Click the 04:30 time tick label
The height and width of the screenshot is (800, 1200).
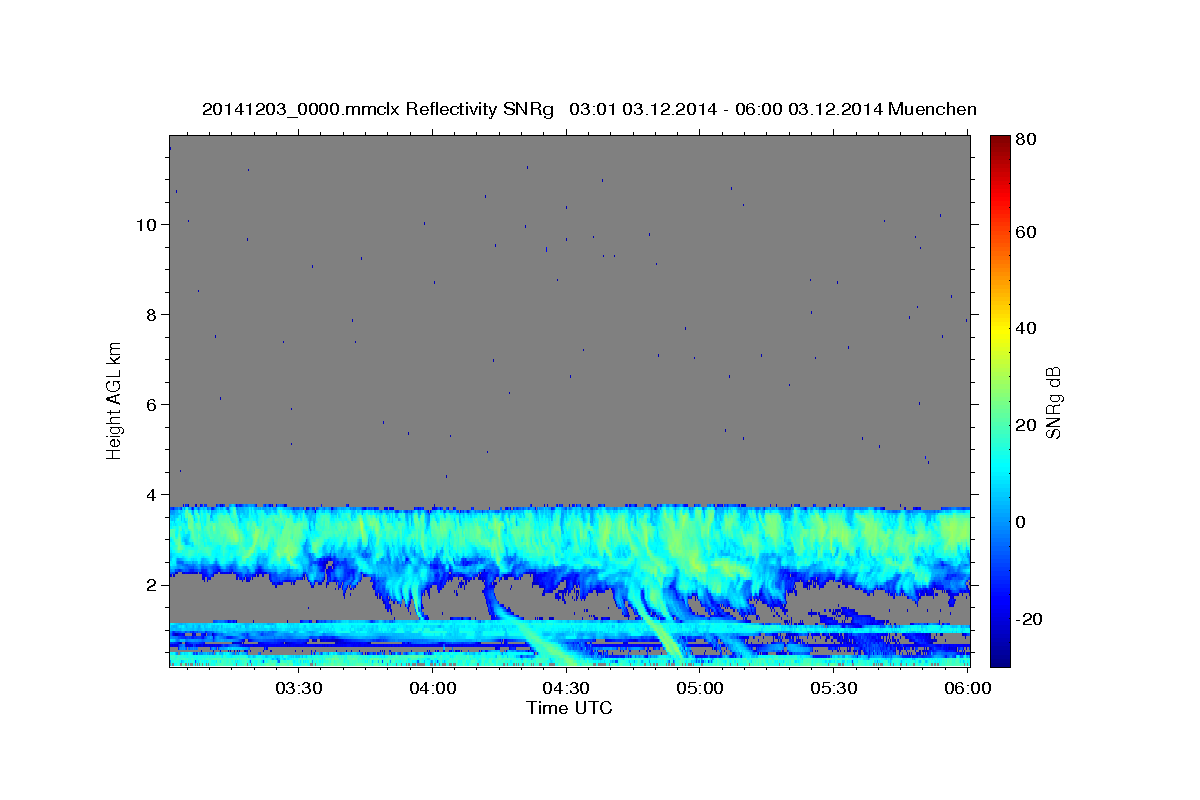566,688
